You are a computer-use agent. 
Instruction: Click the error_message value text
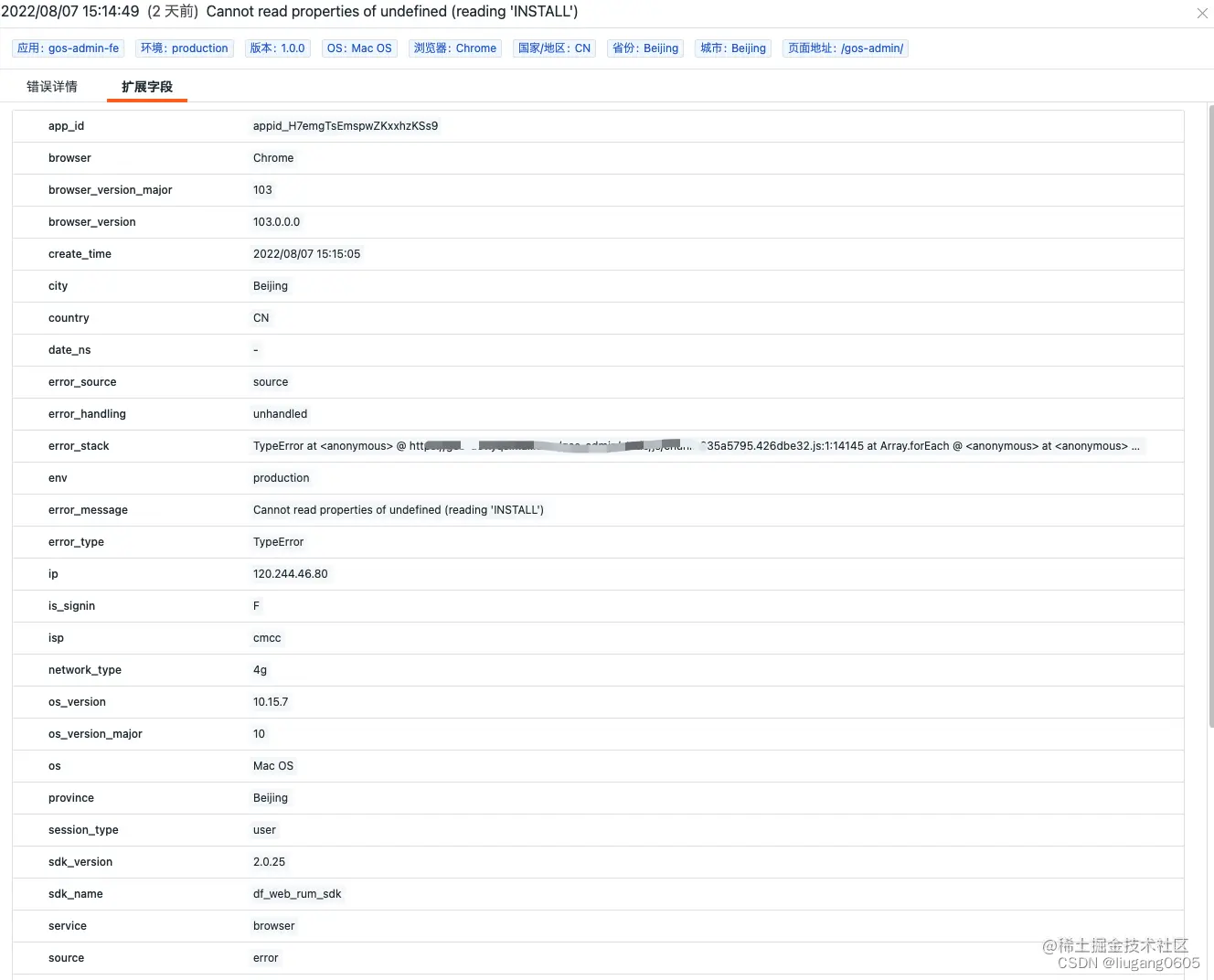pyautogui.click(x=399, y=510)
